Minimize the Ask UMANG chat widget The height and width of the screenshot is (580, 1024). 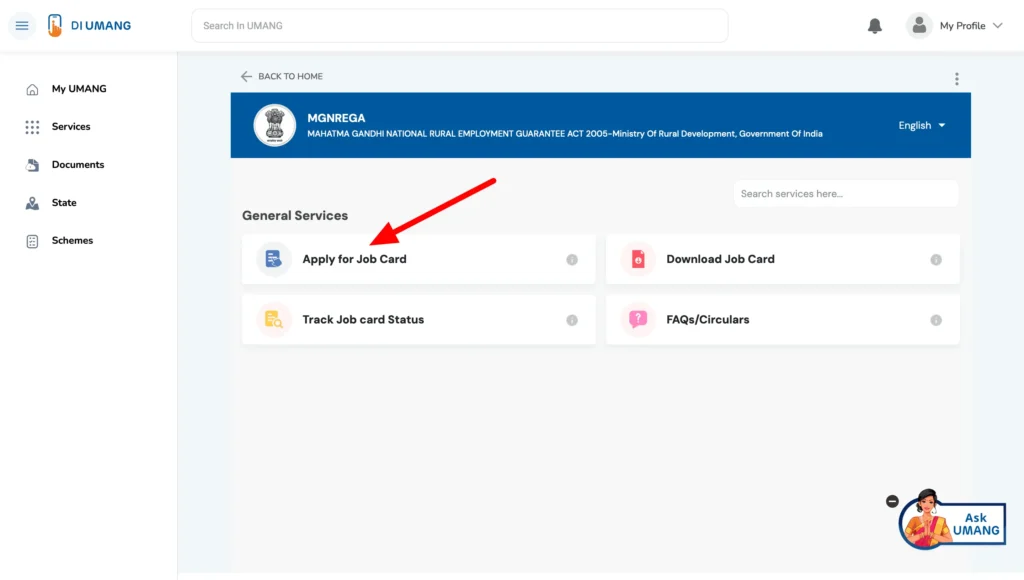(892, 502)
